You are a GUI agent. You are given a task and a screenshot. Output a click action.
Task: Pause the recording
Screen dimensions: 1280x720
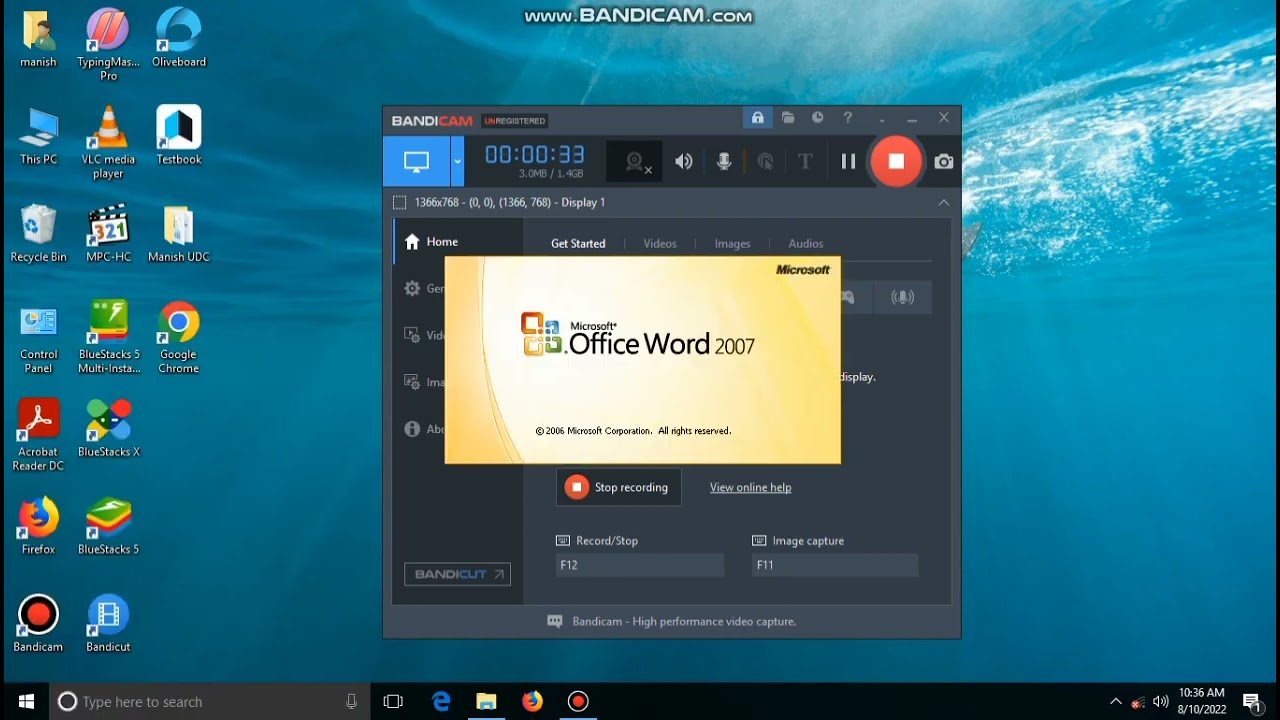coord(848,161)
